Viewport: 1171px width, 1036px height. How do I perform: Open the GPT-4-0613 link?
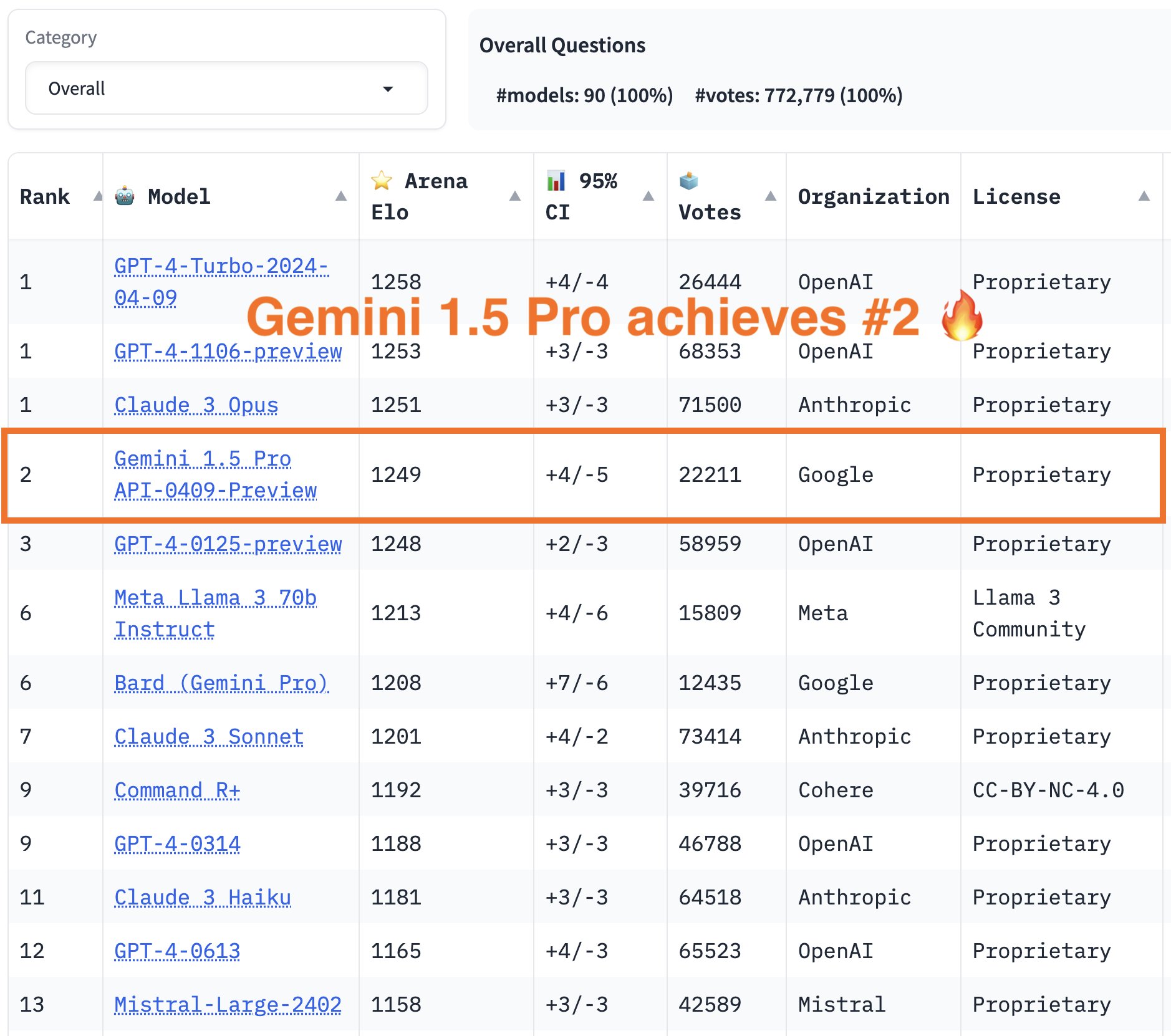[177, 951]
